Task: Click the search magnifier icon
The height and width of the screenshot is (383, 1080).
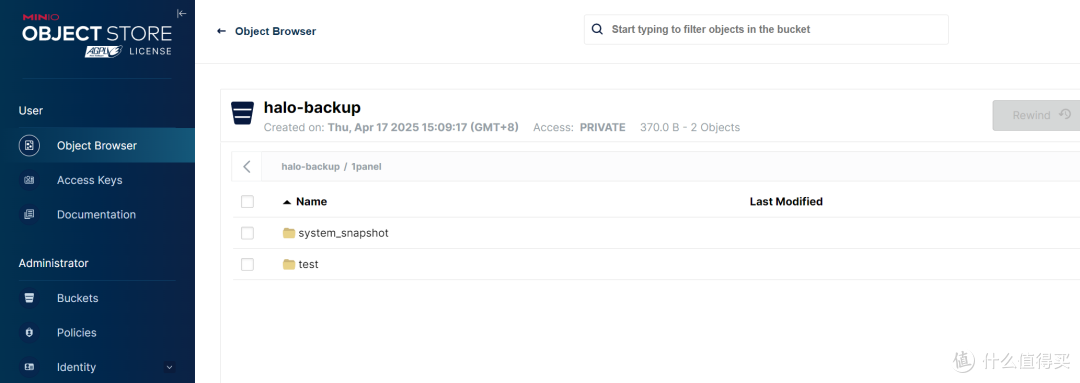Action: tap(597, 30)
